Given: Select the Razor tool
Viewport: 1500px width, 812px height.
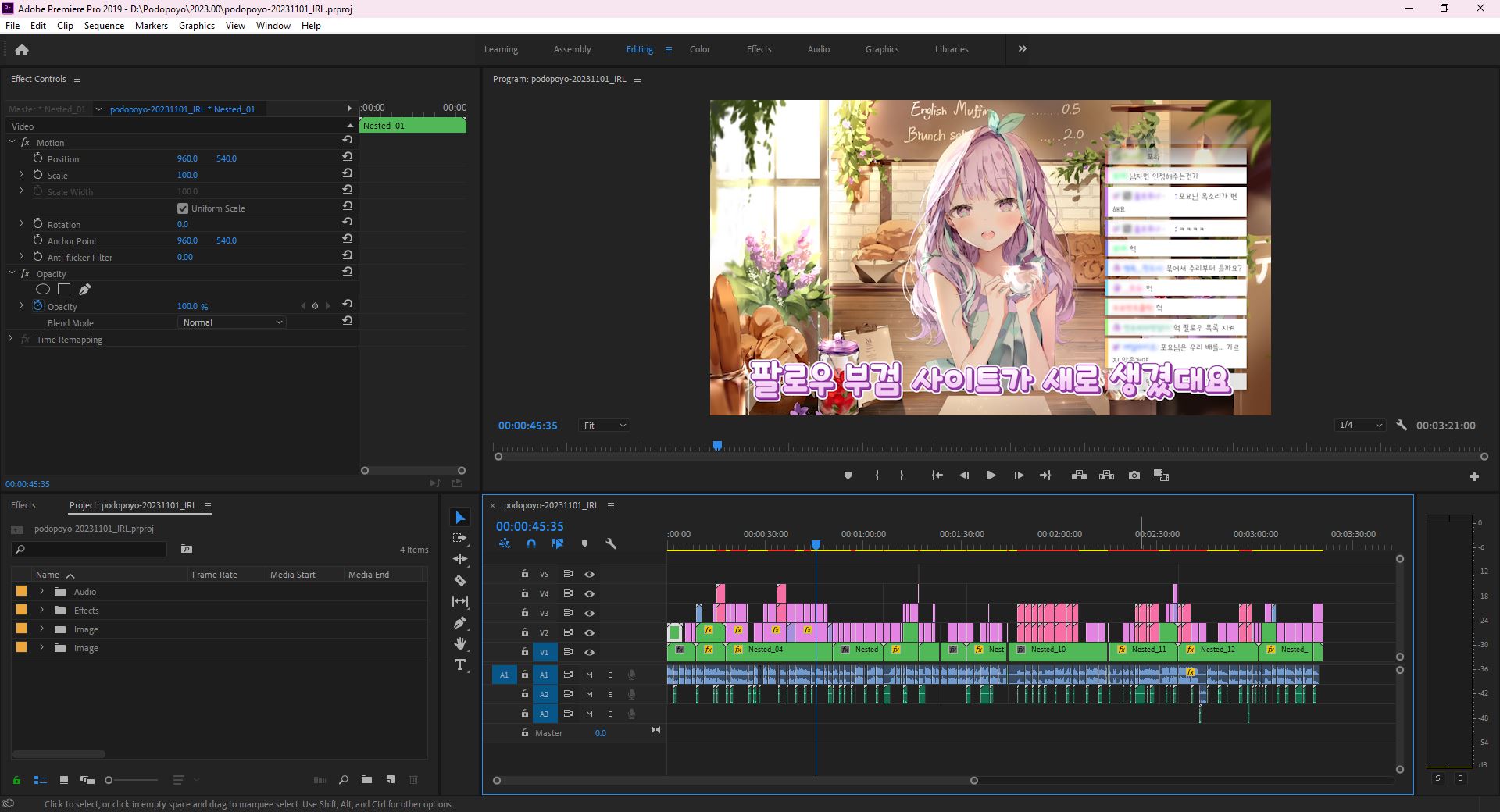Looking at the screenshot, I should click(460, 580).
